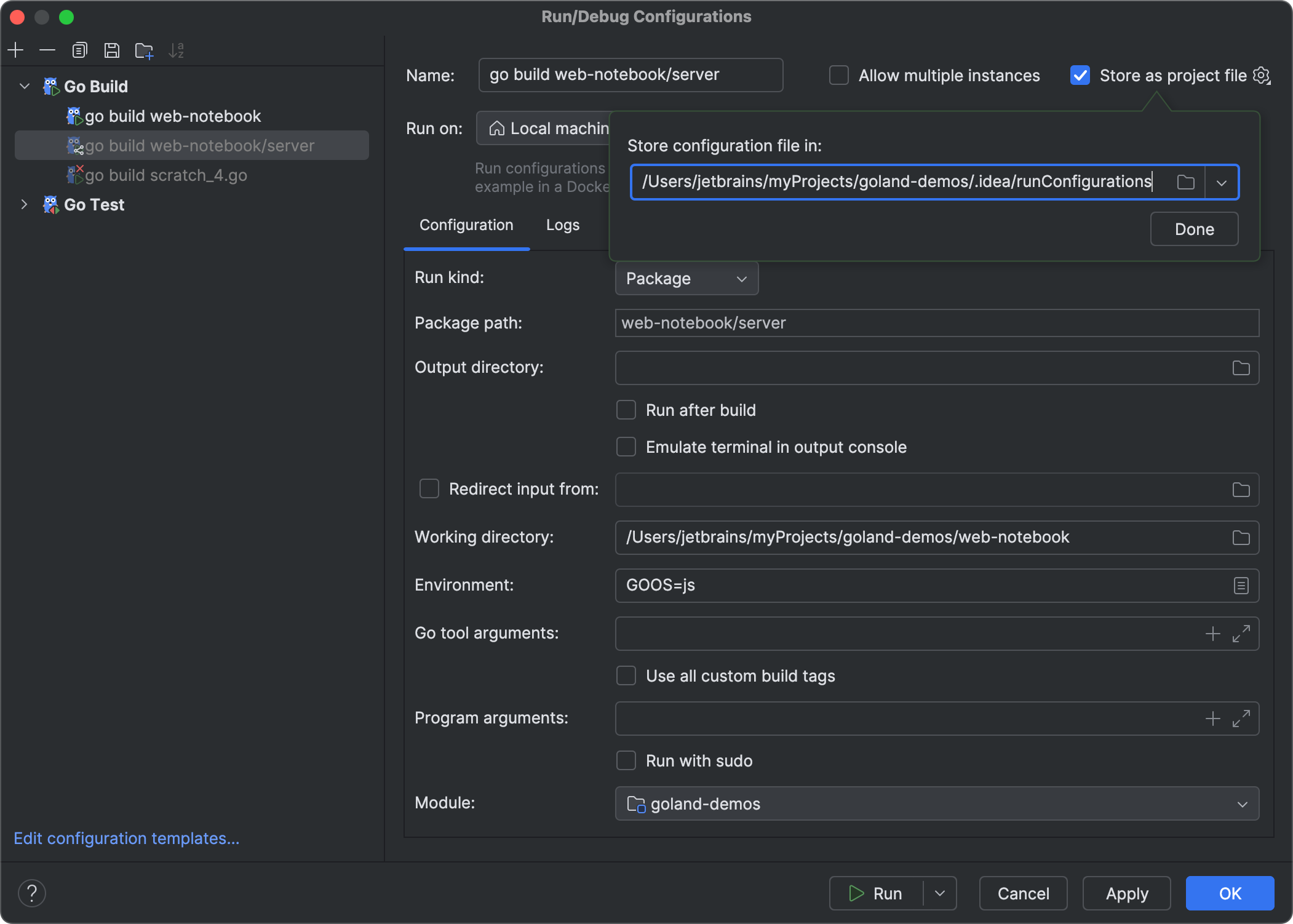Expand the Go Test group
This screenshot has width=1293, height=924.
23,204
